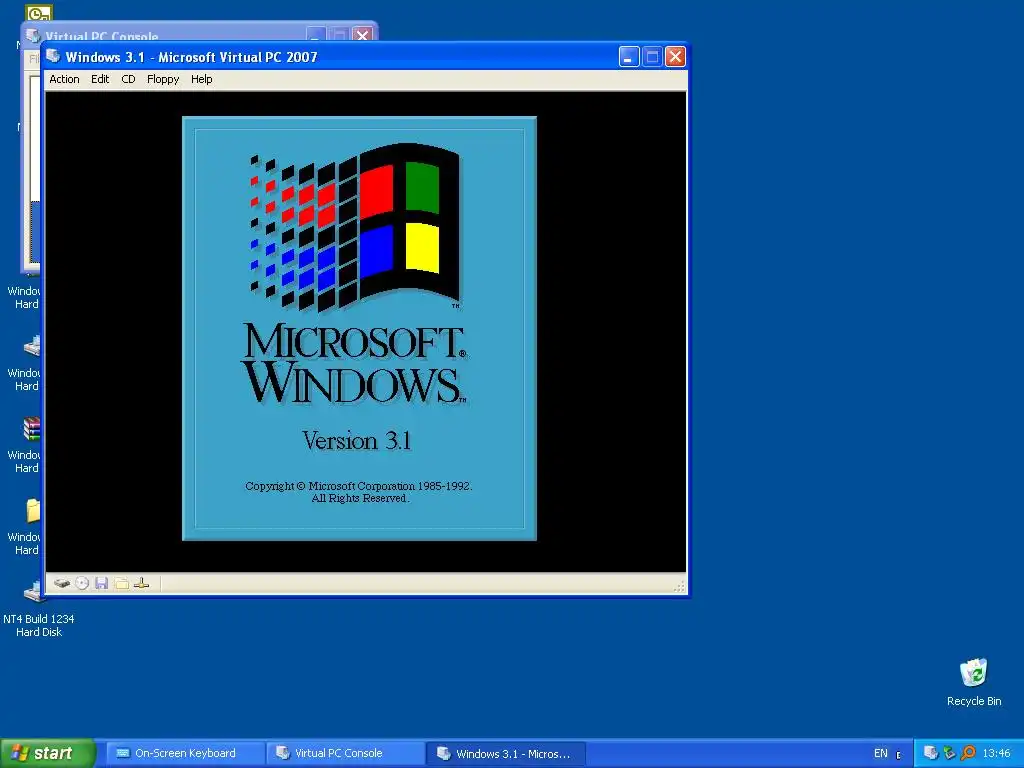Click the 13:46 system clock
Screen dimensions: 1024x768
[996, 754]
